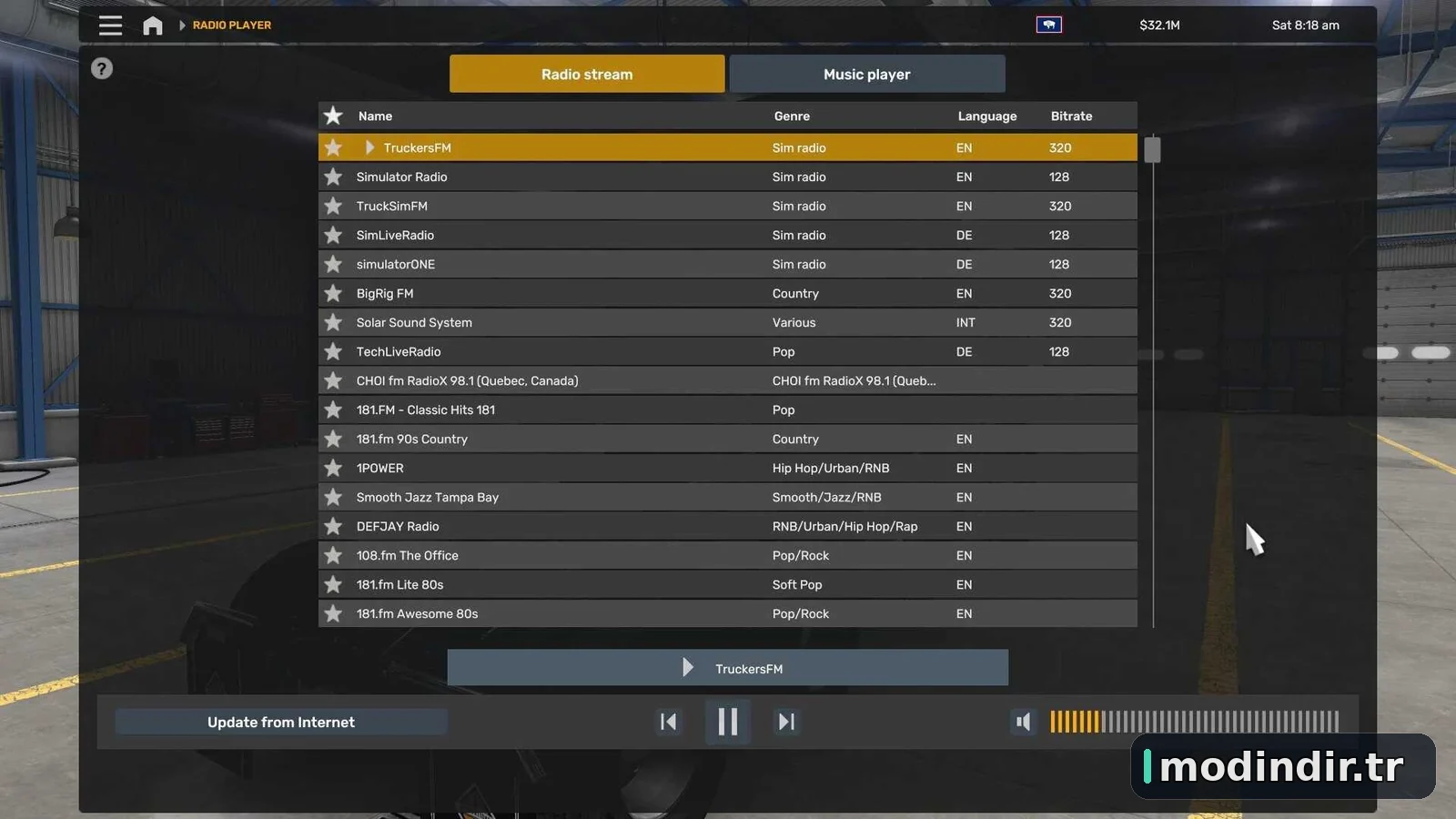Sort the list by Name column
1456x819 pixels.
(x=375, y=116)
